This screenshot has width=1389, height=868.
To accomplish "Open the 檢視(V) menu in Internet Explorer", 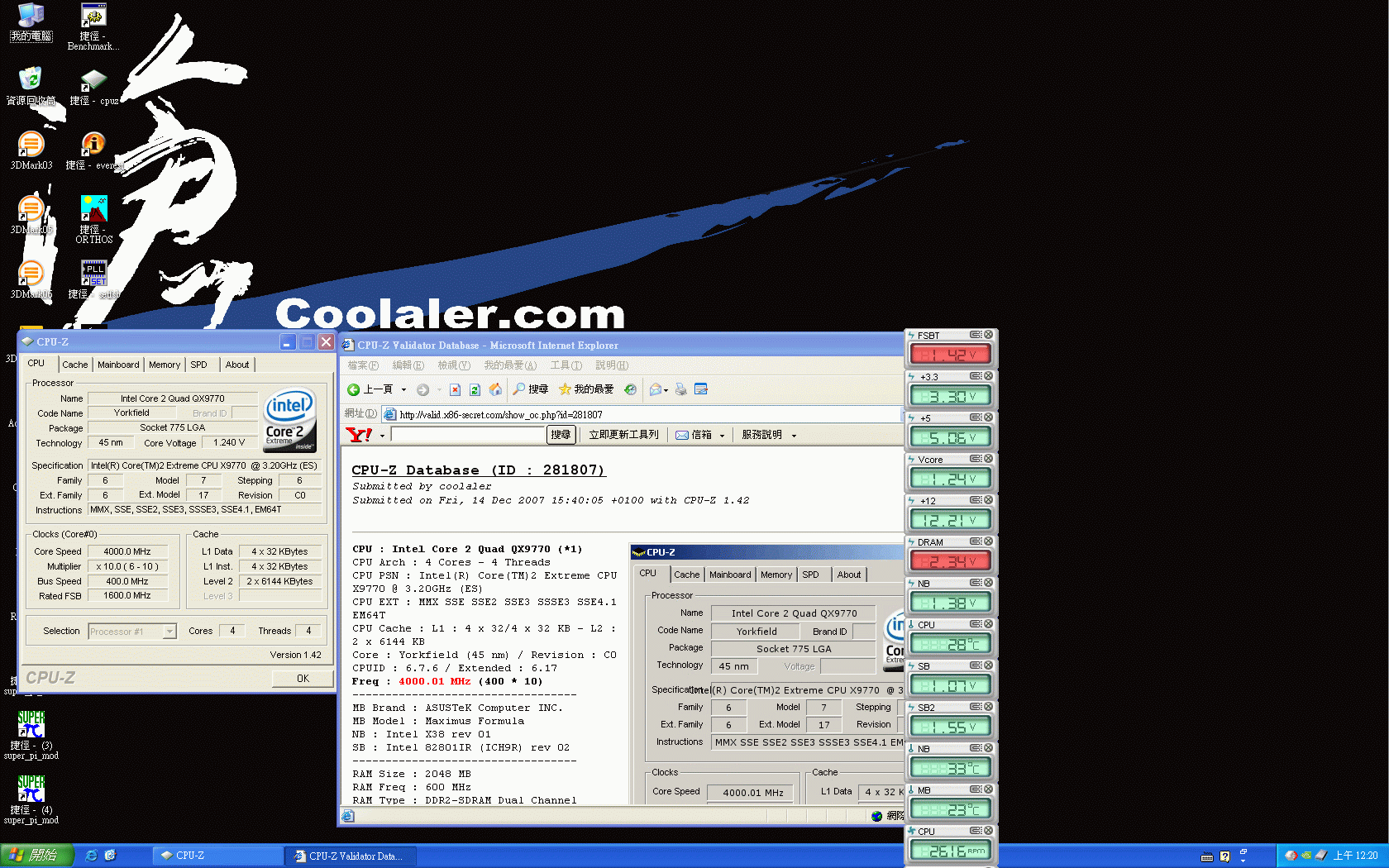I will click(x=454, y=365).
